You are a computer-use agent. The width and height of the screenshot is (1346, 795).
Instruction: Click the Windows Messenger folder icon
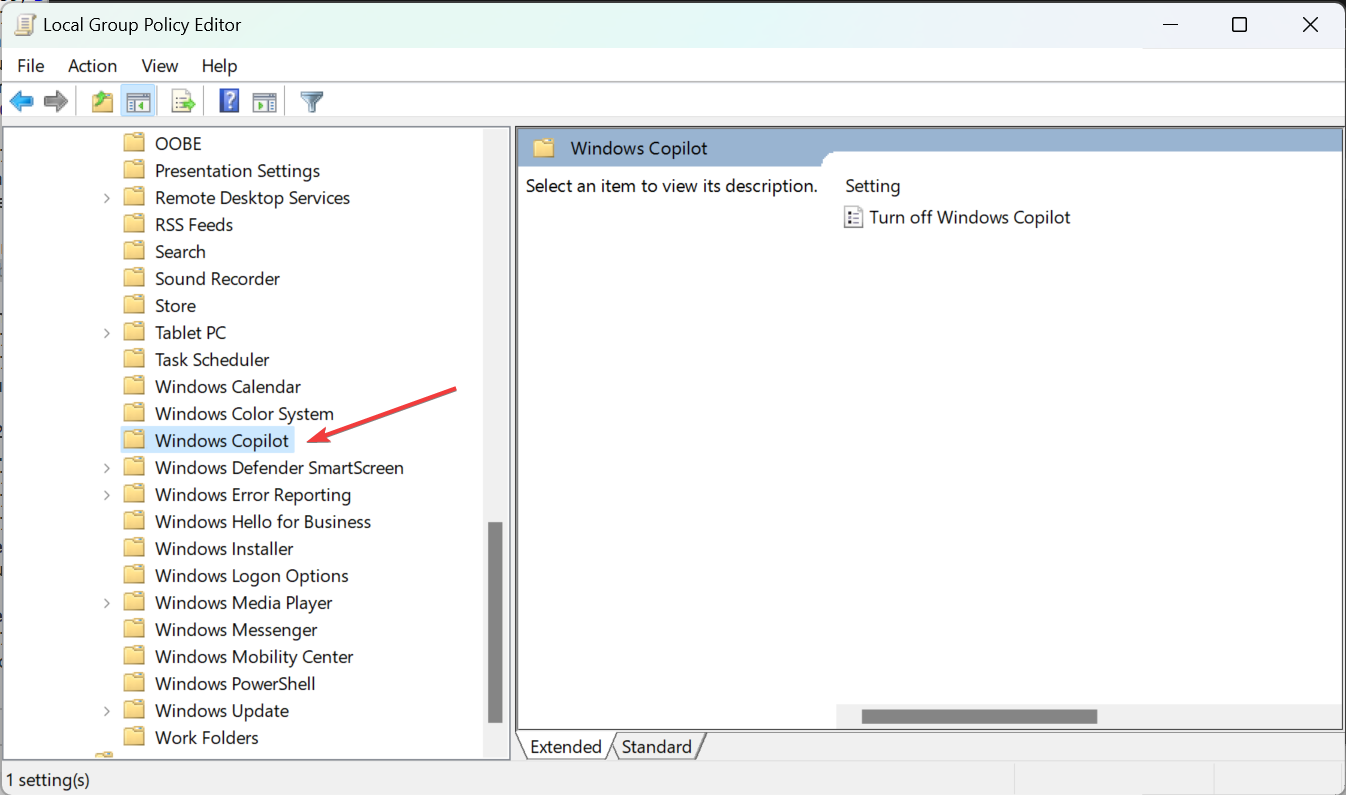click(134, 629)
